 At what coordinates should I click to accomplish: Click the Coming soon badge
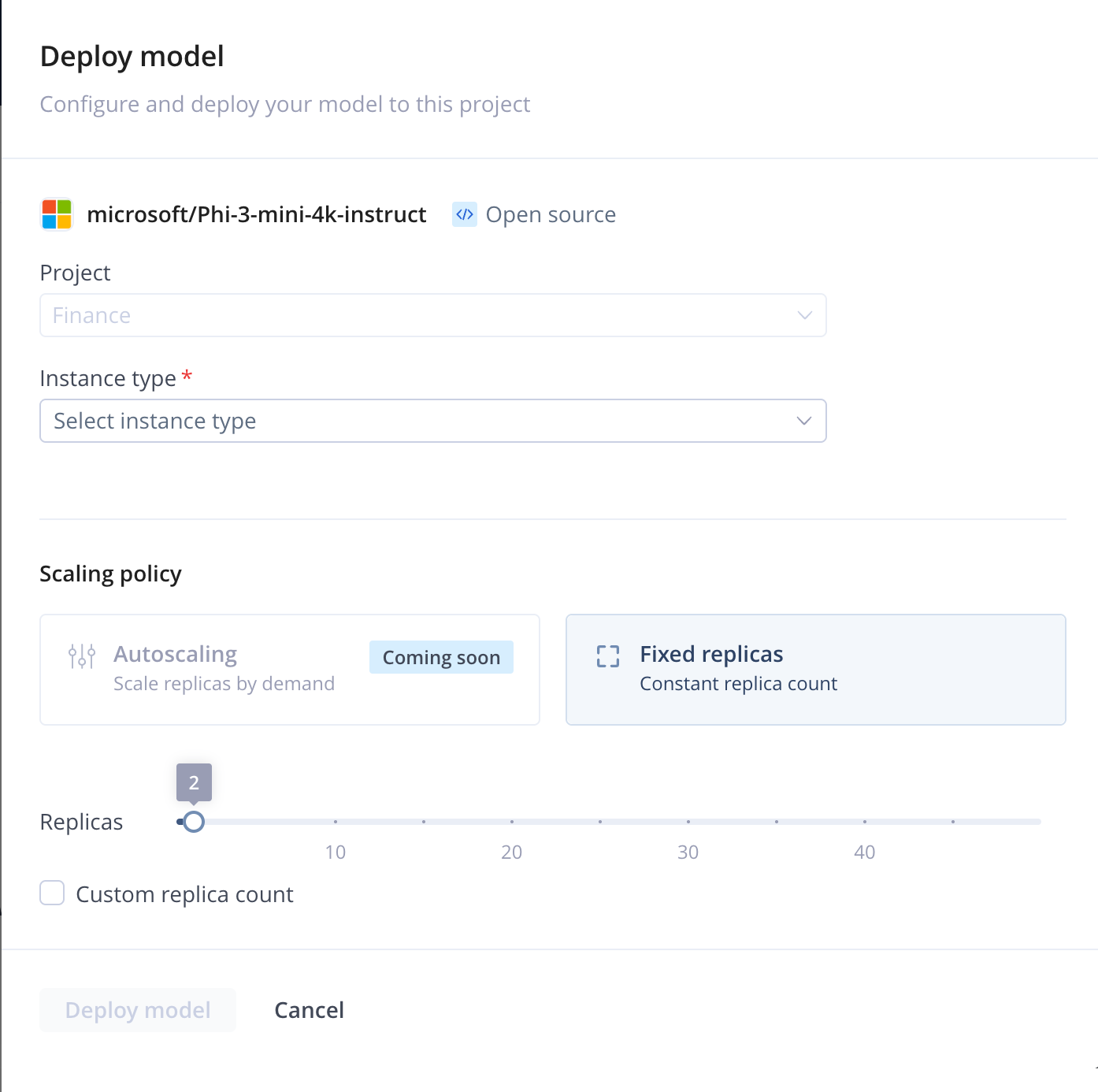pyautogui.click(x=440, y=656)
